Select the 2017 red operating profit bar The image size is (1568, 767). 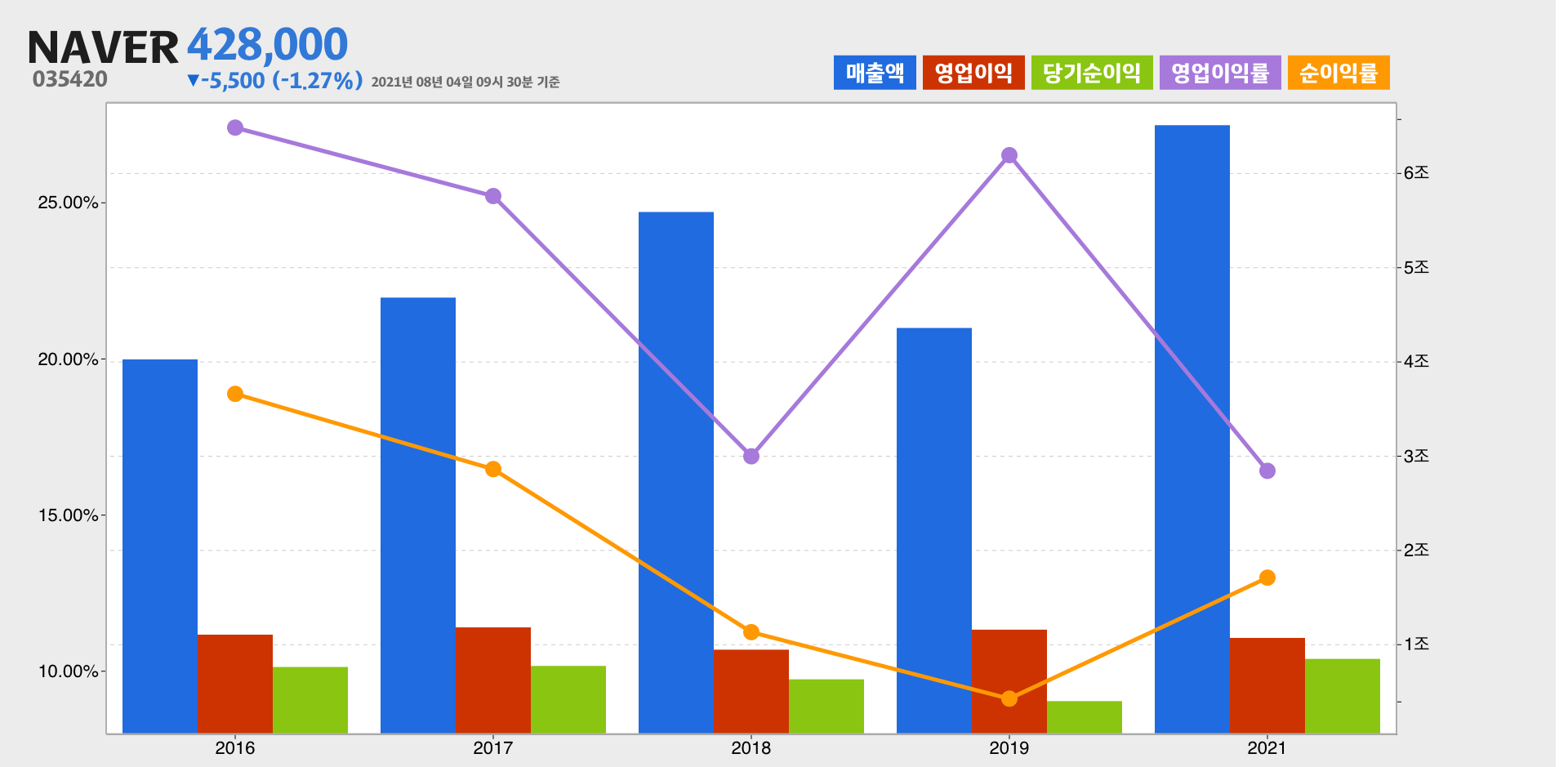click(x=493, y=680)
